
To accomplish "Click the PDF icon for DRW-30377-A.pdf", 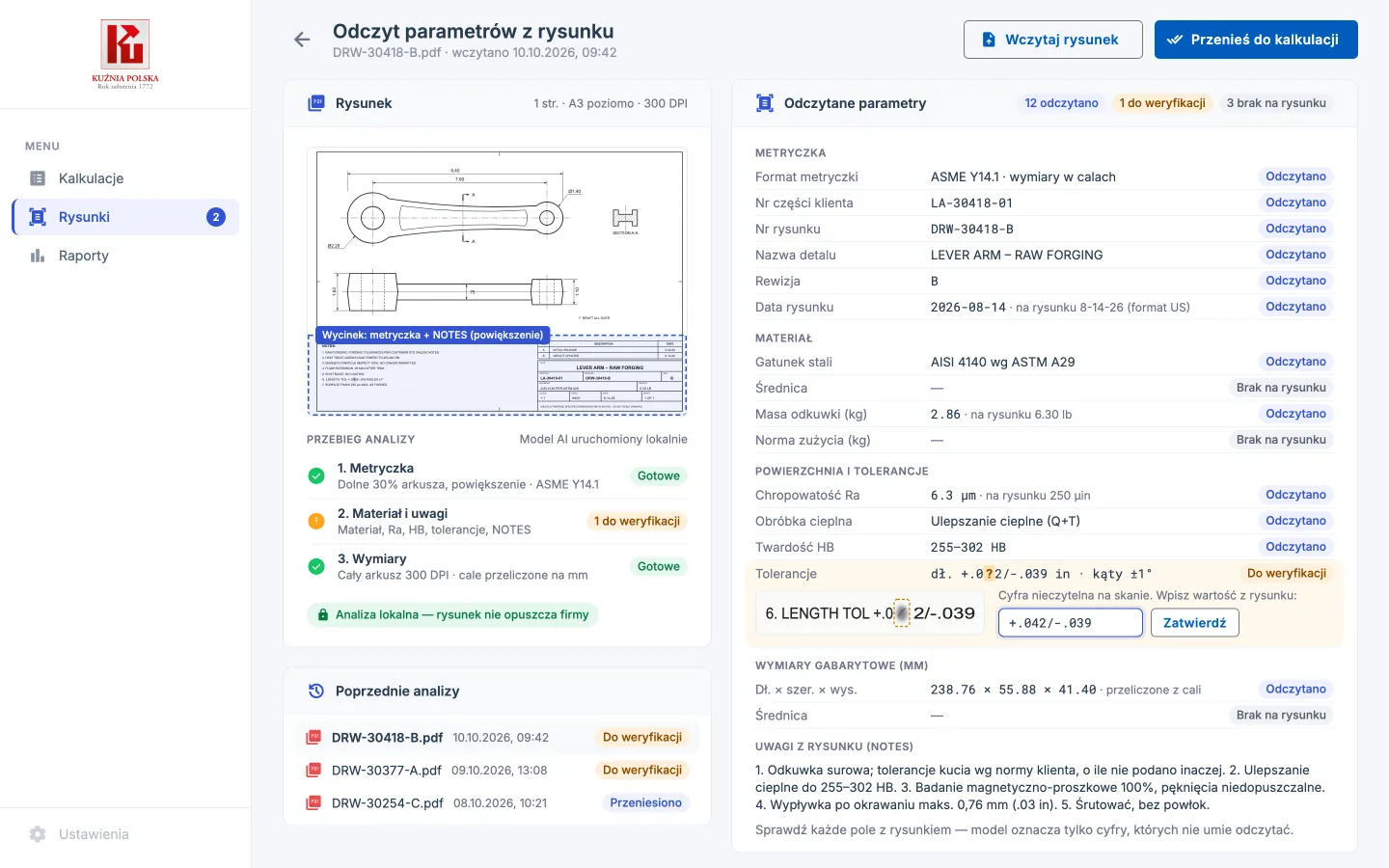I will (313, 771).
